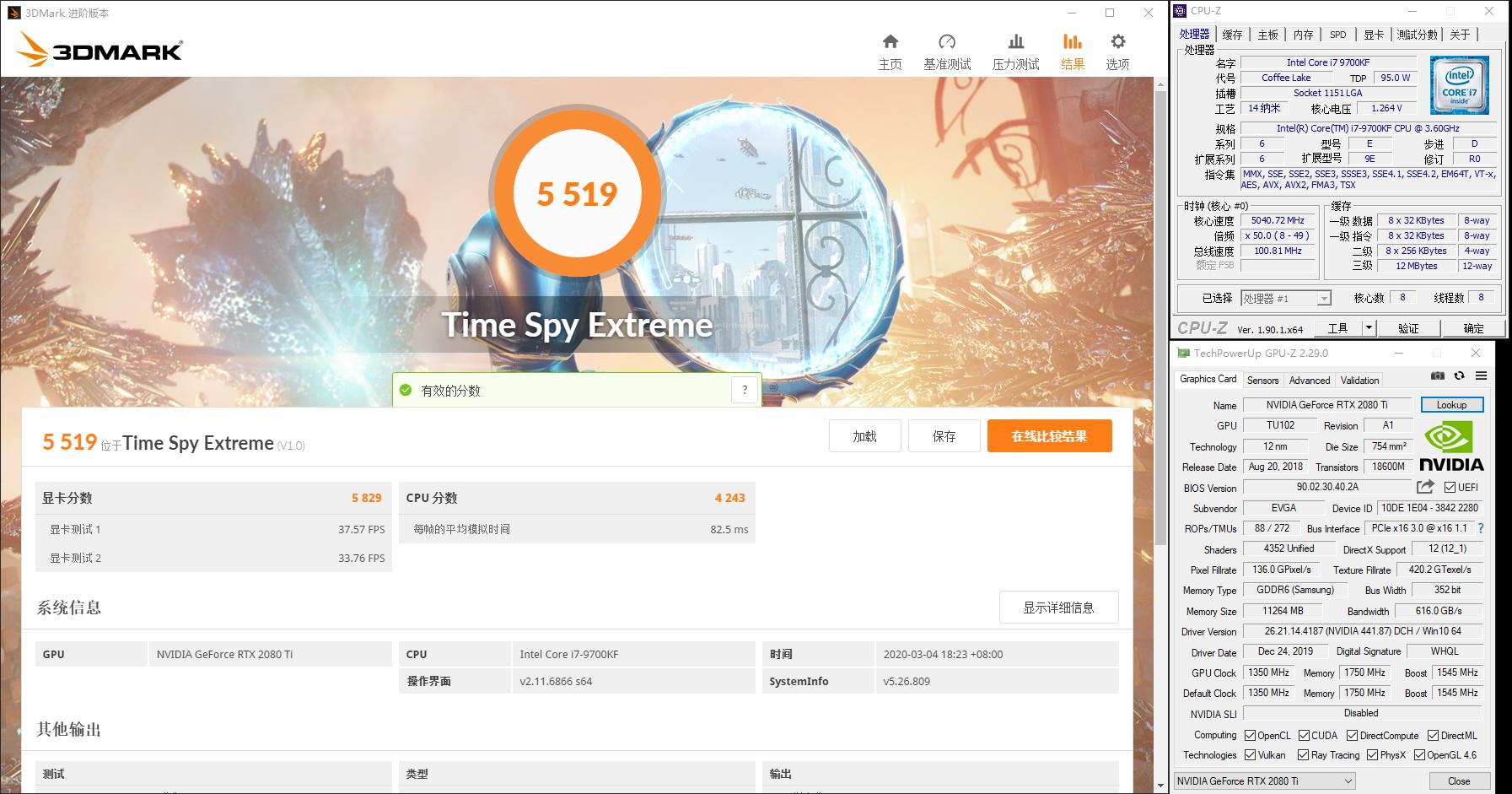Open the 处理器 #1 selection dropdown in CPU-Z

[1285, 298]
